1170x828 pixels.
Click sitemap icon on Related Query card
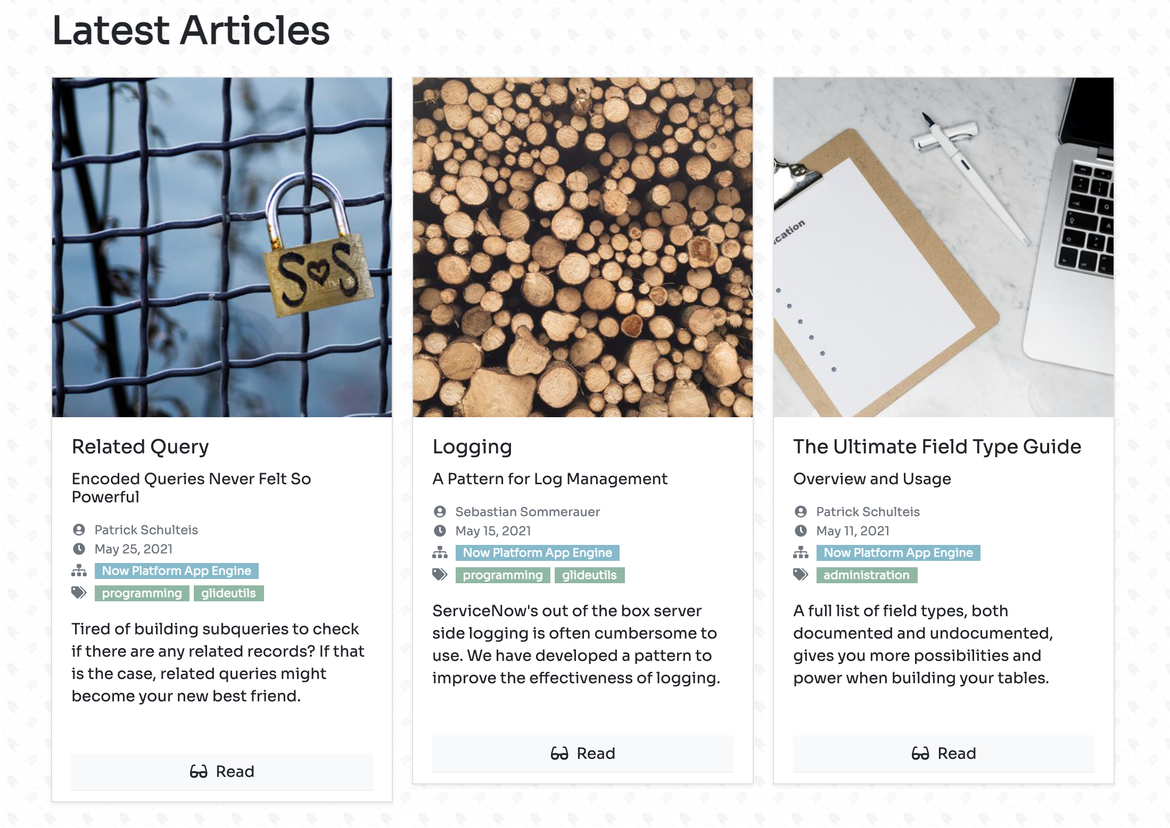pos(79,571)
